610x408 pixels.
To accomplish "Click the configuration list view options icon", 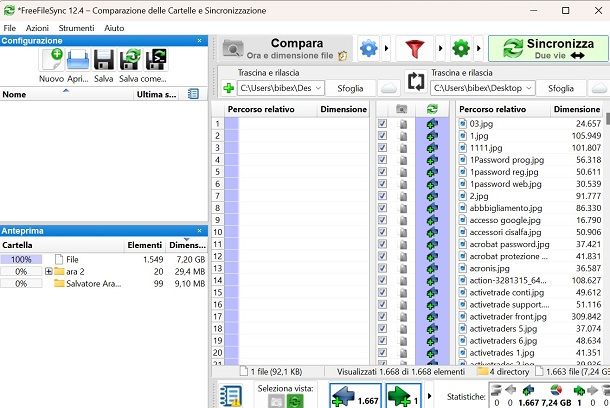I will (193, 94).
